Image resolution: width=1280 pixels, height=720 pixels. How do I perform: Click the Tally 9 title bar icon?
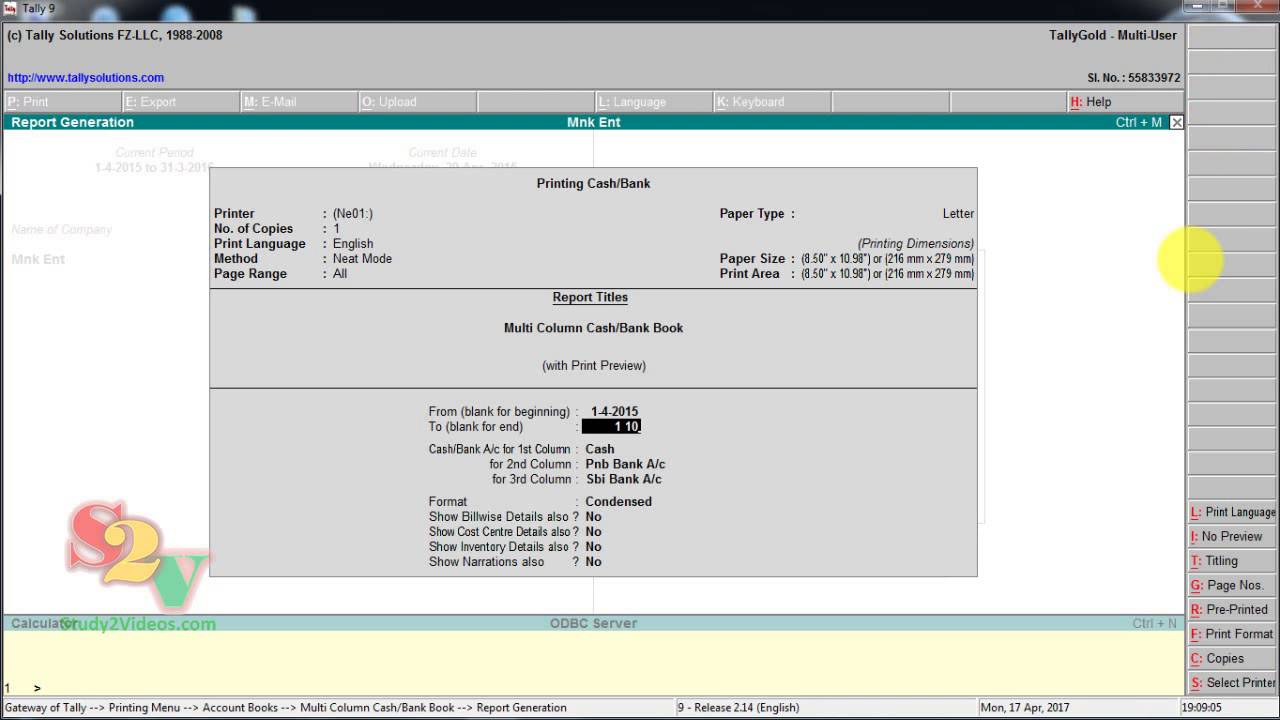(9, 8)
